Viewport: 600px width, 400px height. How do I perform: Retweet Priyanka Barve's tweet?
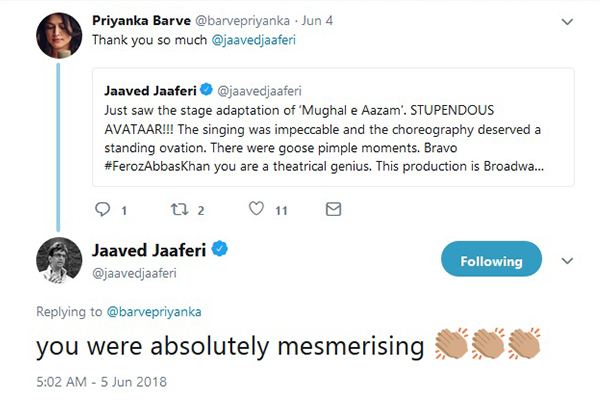click(179, 209)
